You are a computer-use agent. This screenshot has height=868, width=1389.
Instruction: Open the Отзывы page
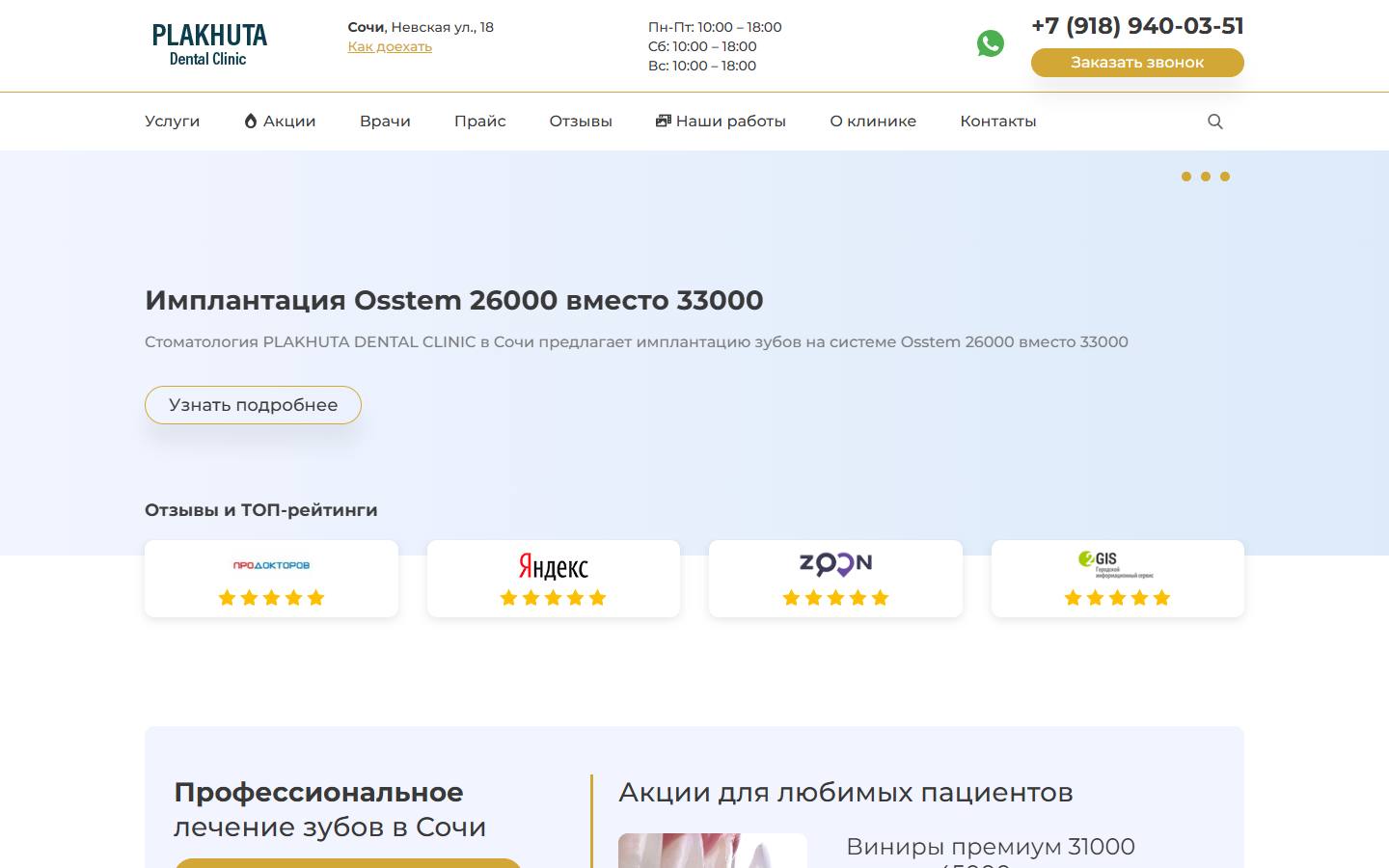(x=581, y=122)
